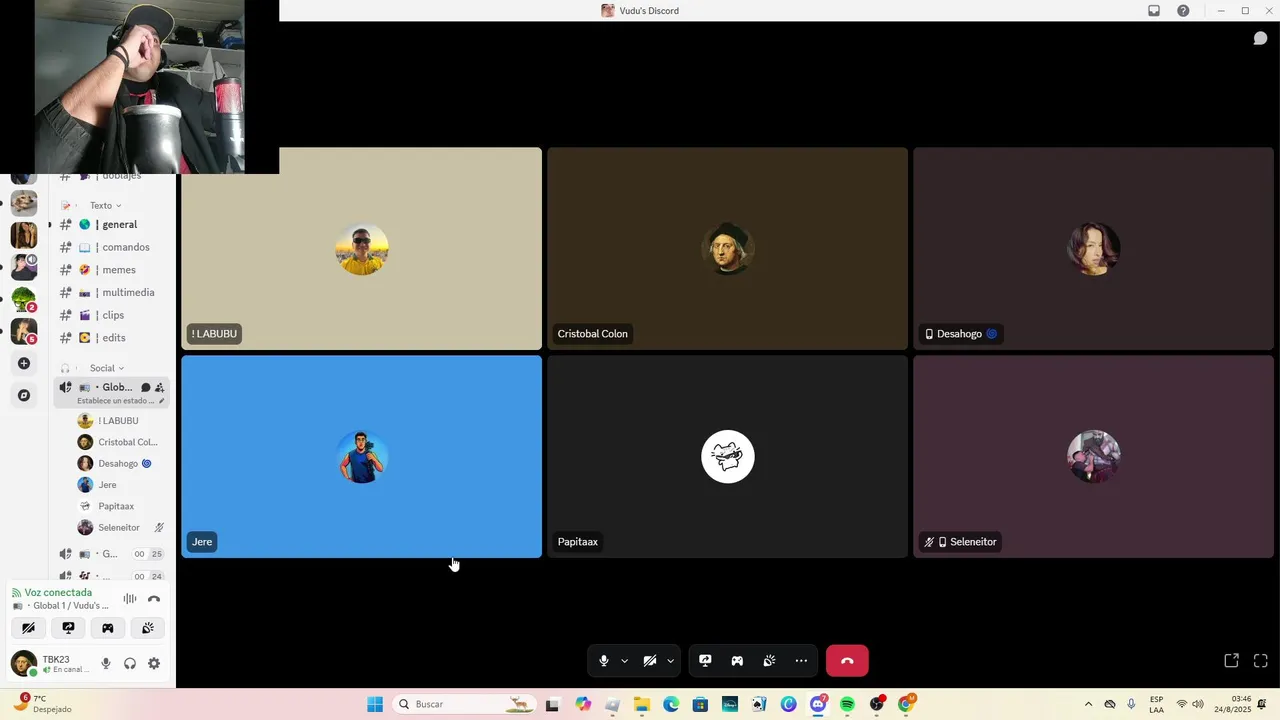Open the inbox icon in title bar
The height and width of the screenshot is (720, 1280).
[1154, 11]
